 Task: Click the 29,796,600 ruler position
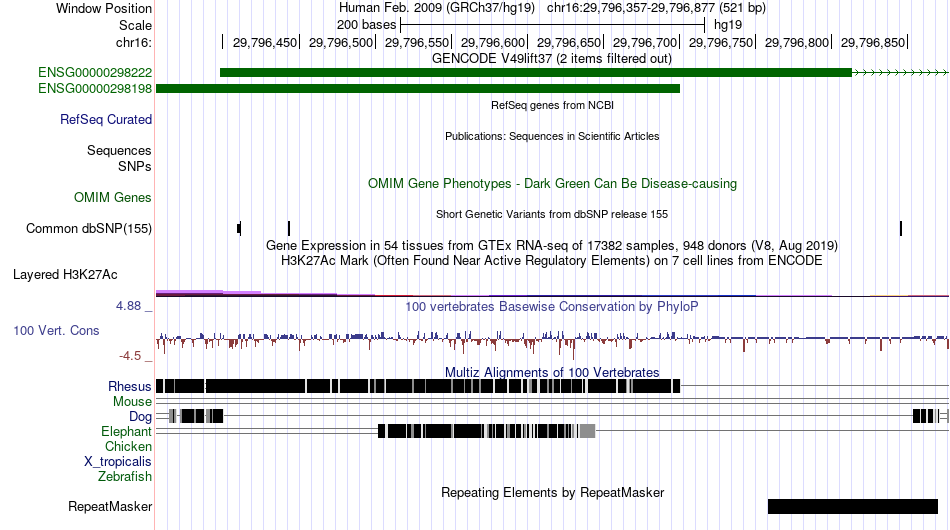(493, 42)
